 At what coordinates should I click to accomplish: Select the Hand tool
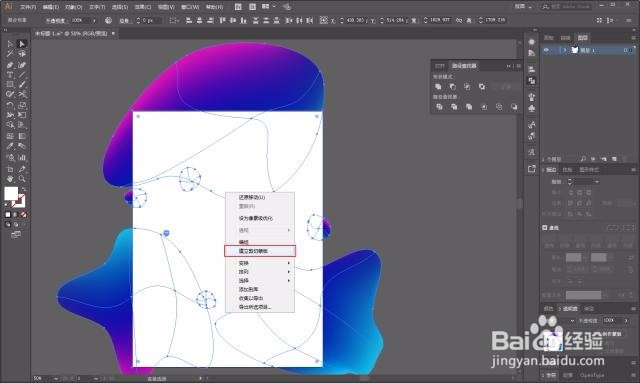[10, 179]
